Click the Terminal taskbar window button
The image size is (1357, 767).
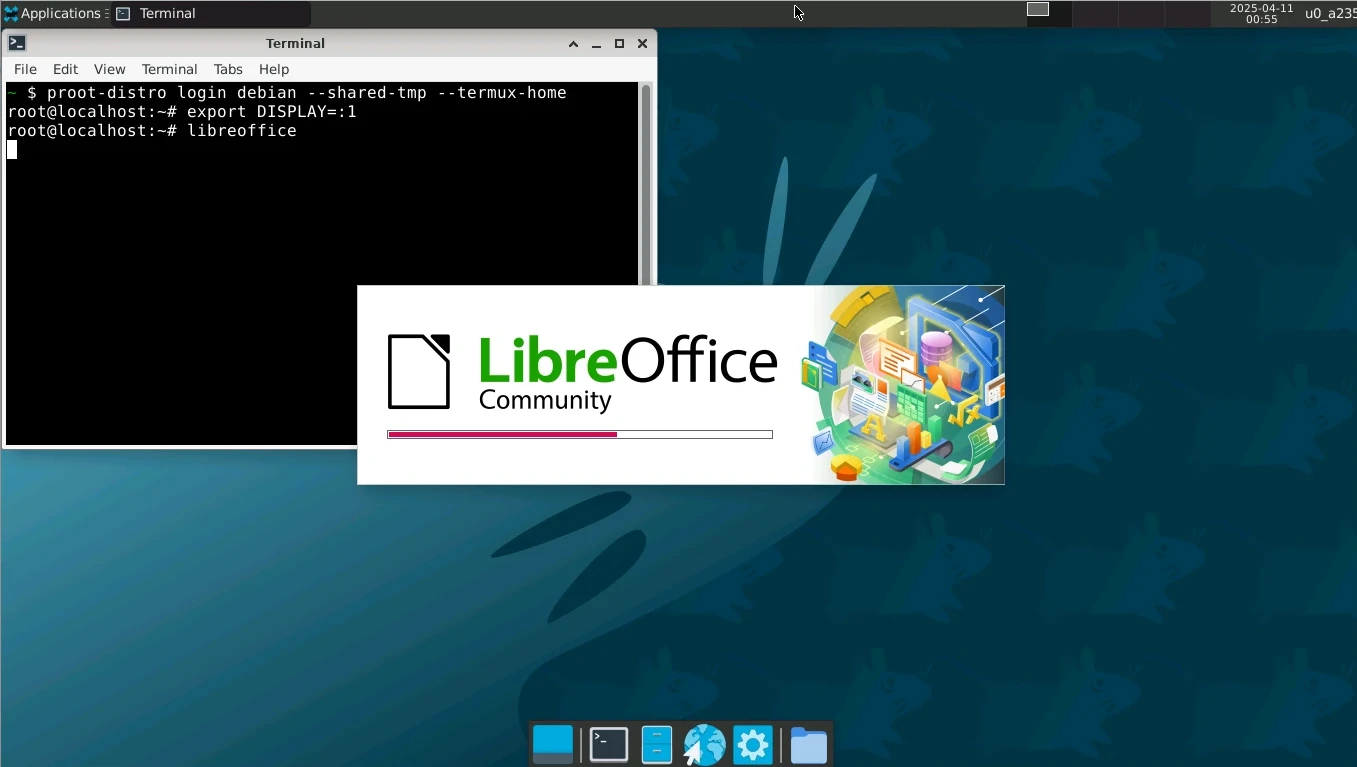point(210,13)
